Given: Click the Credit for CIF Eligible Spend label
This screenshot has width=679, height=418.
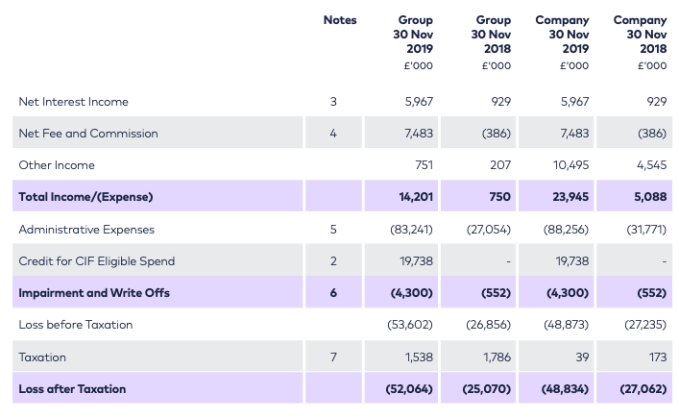Looking at the screenshot, I should 97,262.
